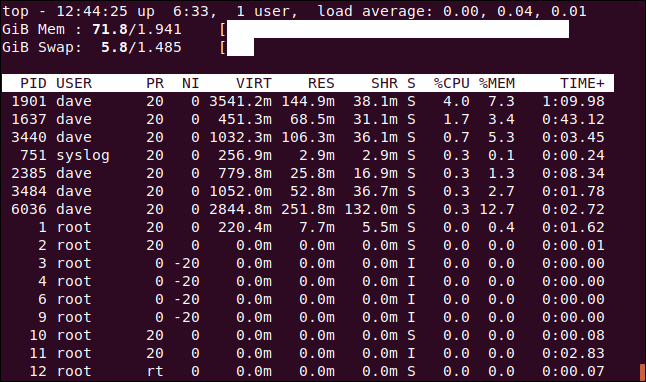Click the memory usage bar graph
Screen dimensions: 646x382
click(398, 29)
